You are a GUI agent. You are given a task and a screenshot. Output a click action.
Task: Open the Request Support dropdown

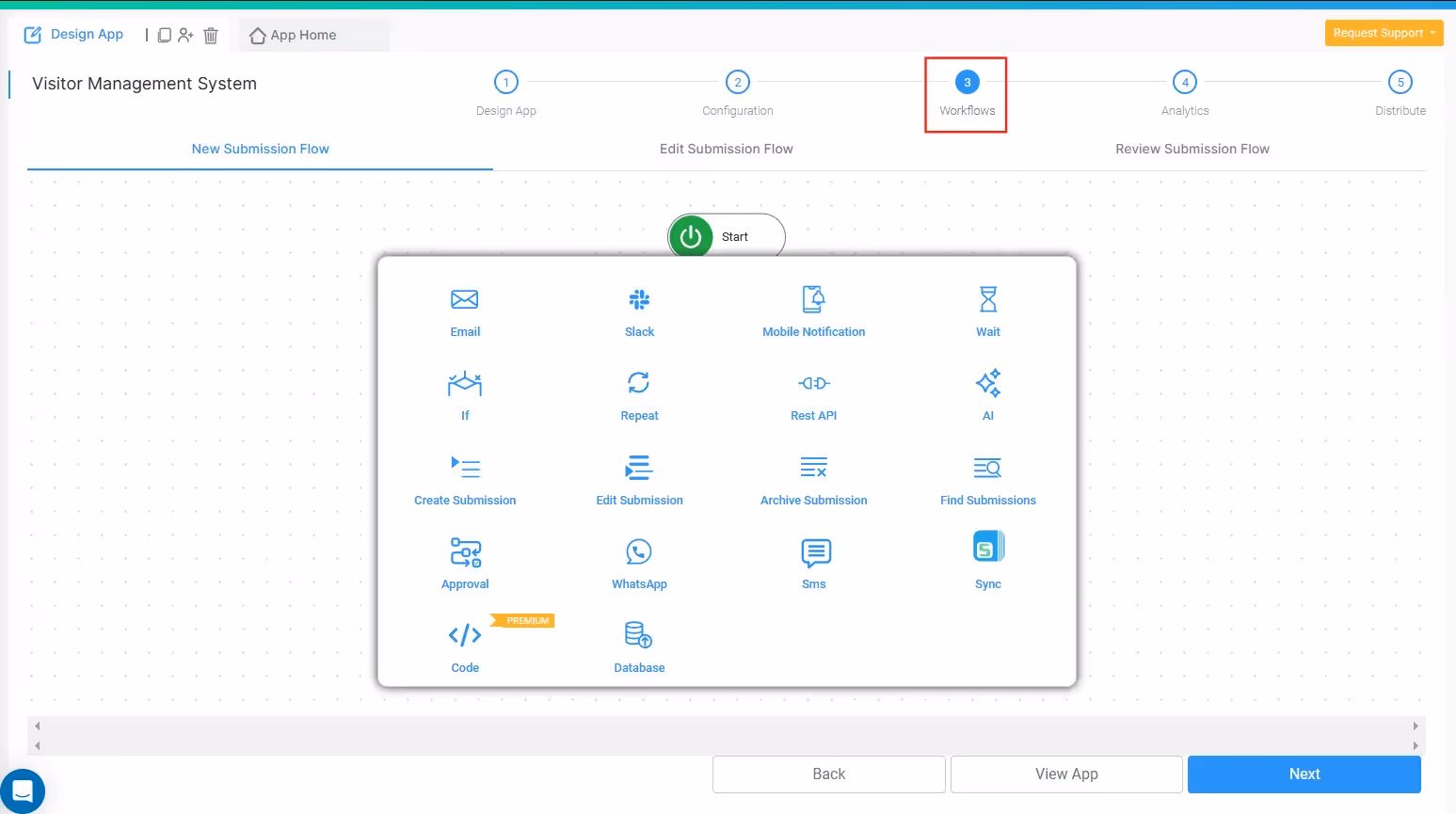(x=1384, y=33)
